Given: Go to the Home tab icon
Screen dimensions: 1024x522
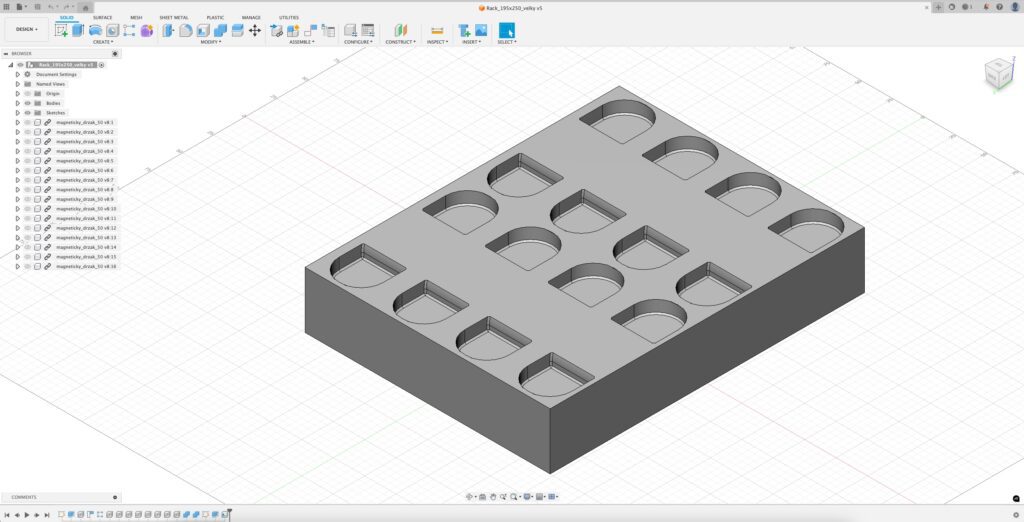Looking at the screenshot, I should (86, 8).
